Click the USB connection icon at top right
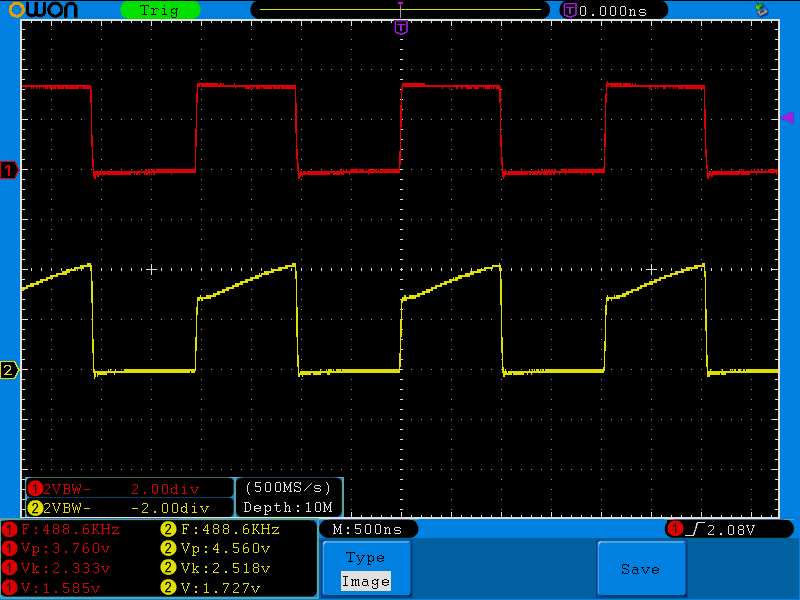Image resolution: width=800 pixels, height=600 pixels. click(x=762, y=9)
